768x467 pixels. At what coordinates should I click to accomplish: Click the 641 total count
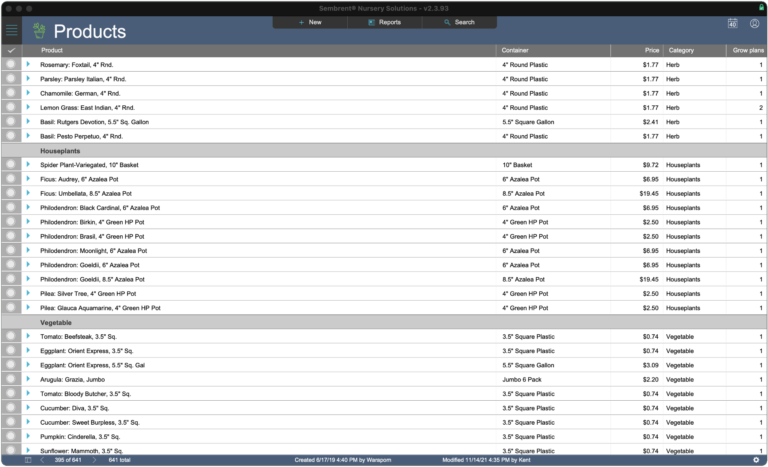coord(119,460)
